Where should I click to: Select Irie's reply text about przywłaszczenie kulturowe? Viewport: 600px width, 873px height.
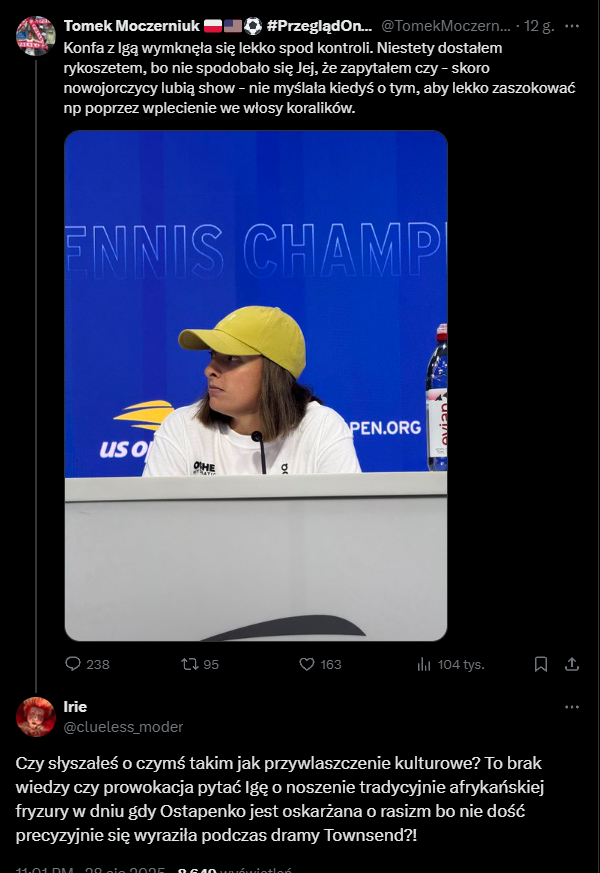pyautogui.click(x=279, y=799)
